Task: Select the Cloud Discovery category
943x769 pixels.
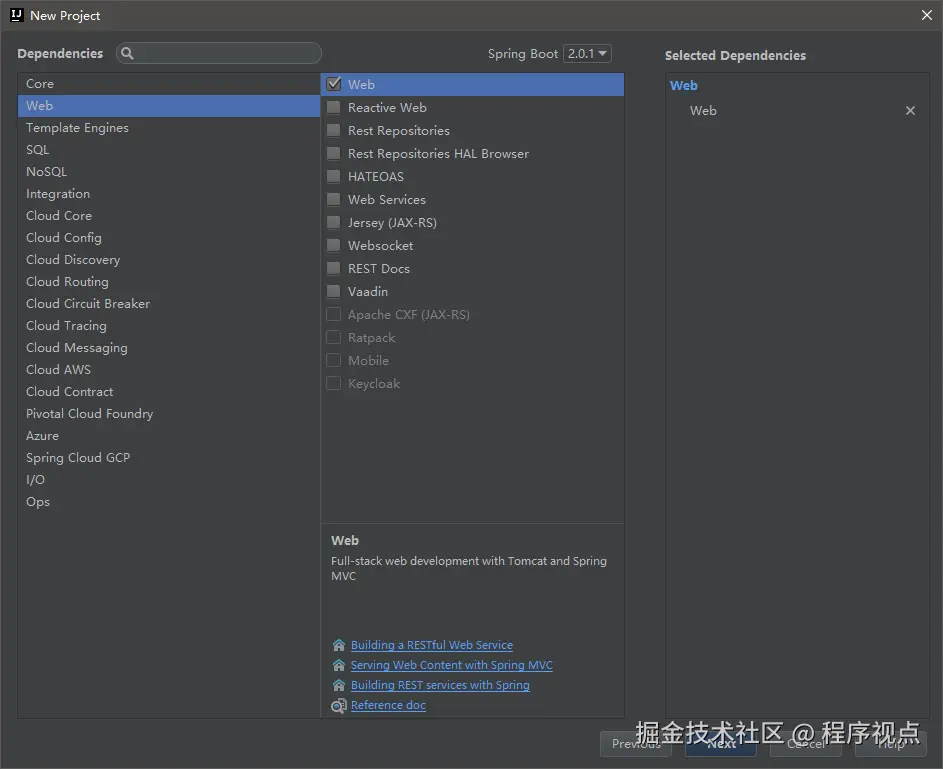Action: 169,260
